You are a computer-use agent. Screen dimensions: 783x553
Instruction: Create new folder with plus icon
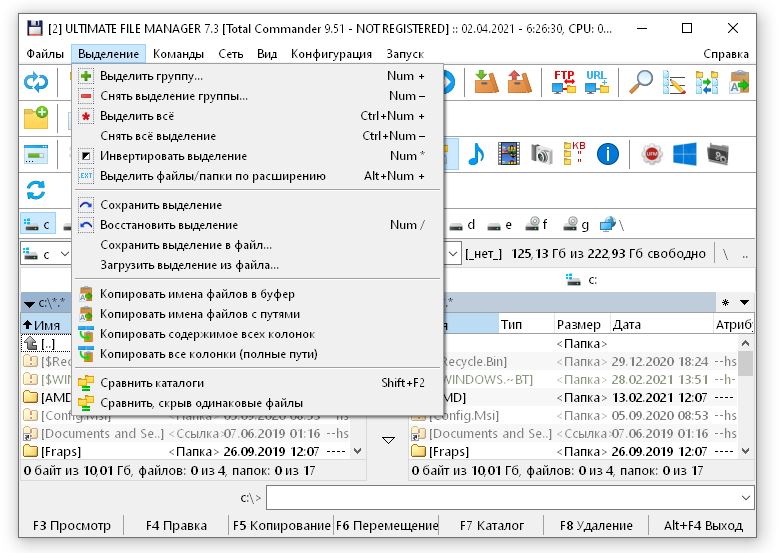click(36, 118)
